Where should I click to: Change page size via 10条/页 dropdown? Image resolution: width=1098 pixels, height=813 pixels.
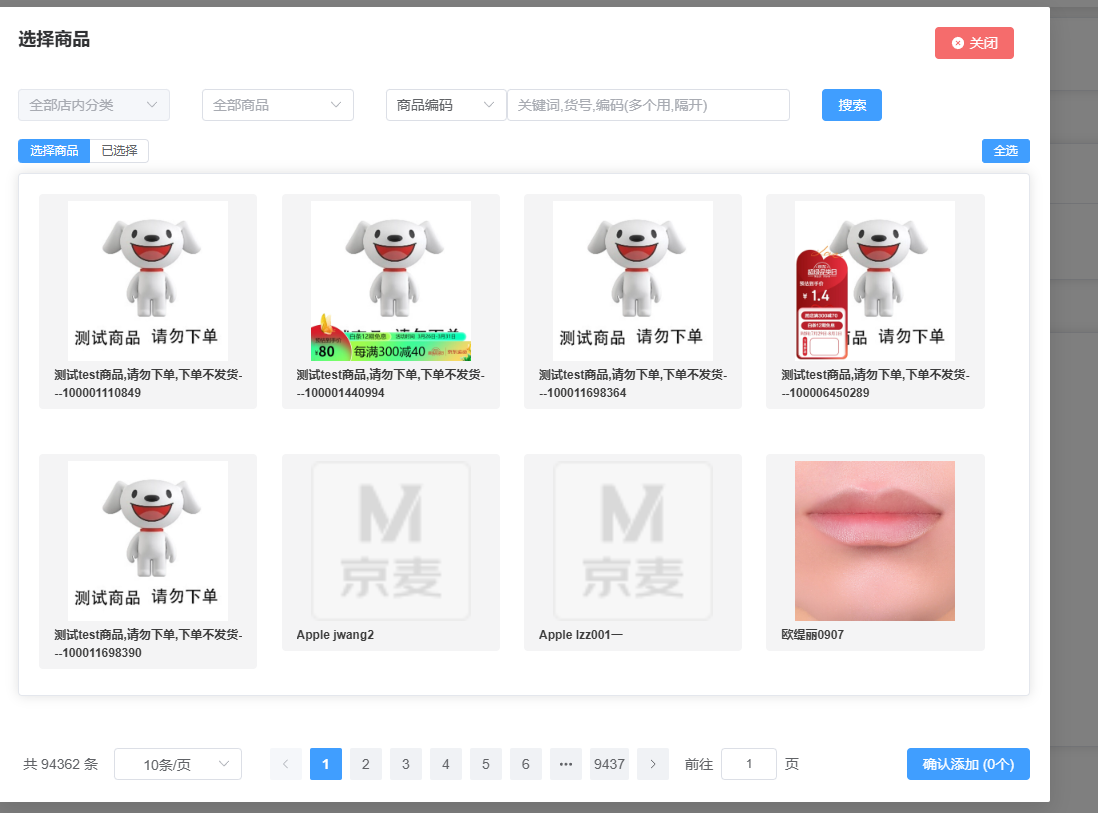[x=178, y=764]
